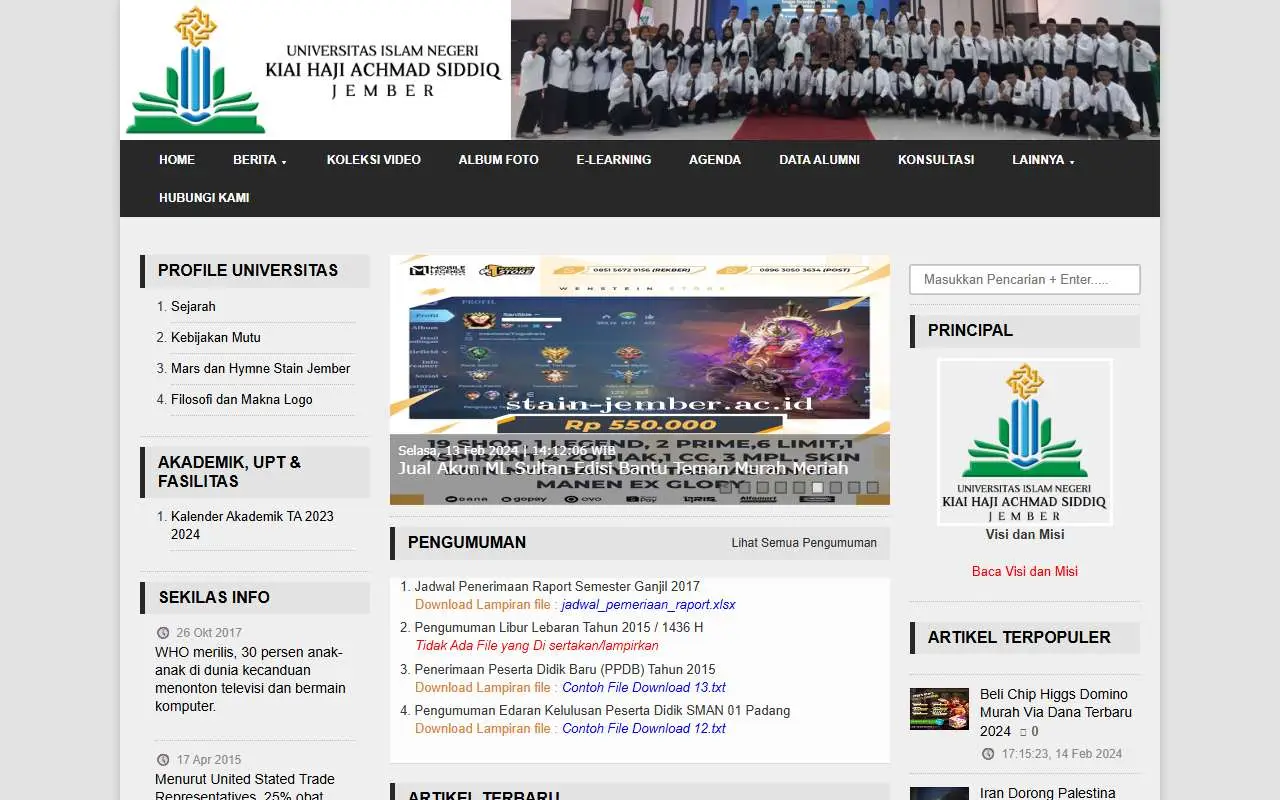Open the Beli Chip Higgs Domino thumbnail
The image size is (1280, 800).
point(939,709)
